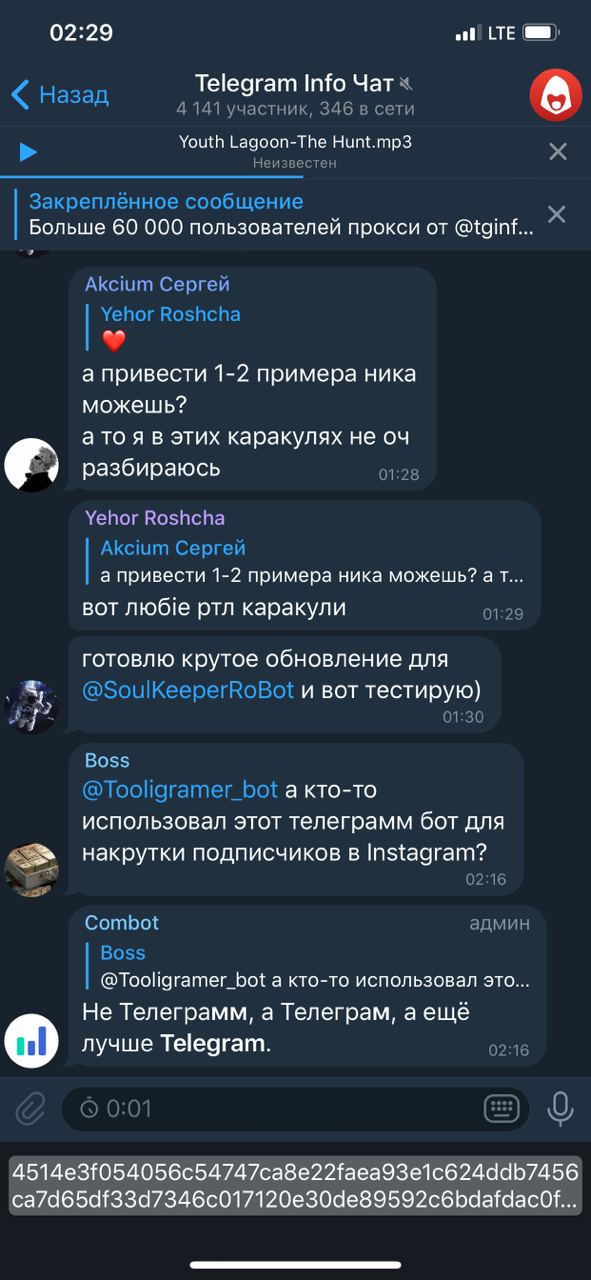Open the bot keyboard icon in input field
The height and width of the screenshot is (1280, 591).
click(x=500, y=1108)
